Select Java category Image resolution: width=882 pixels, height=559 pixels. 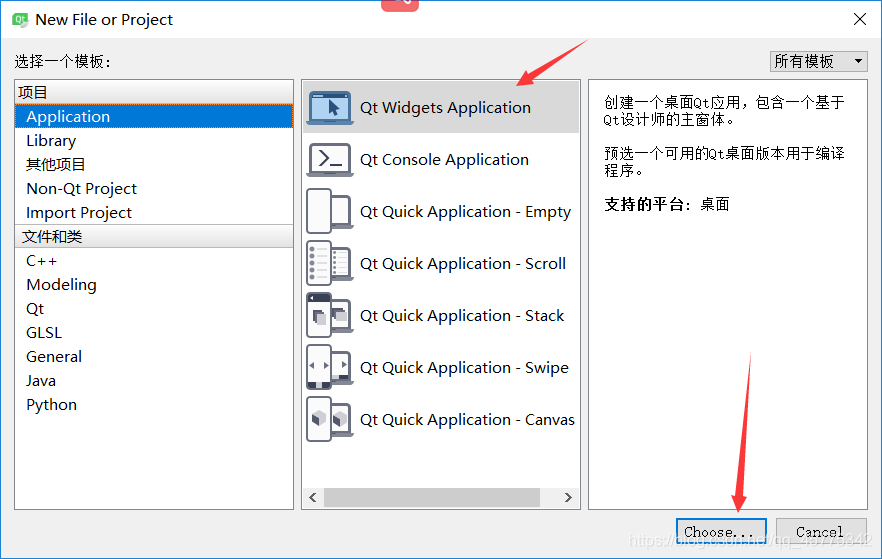coord(154,381)
